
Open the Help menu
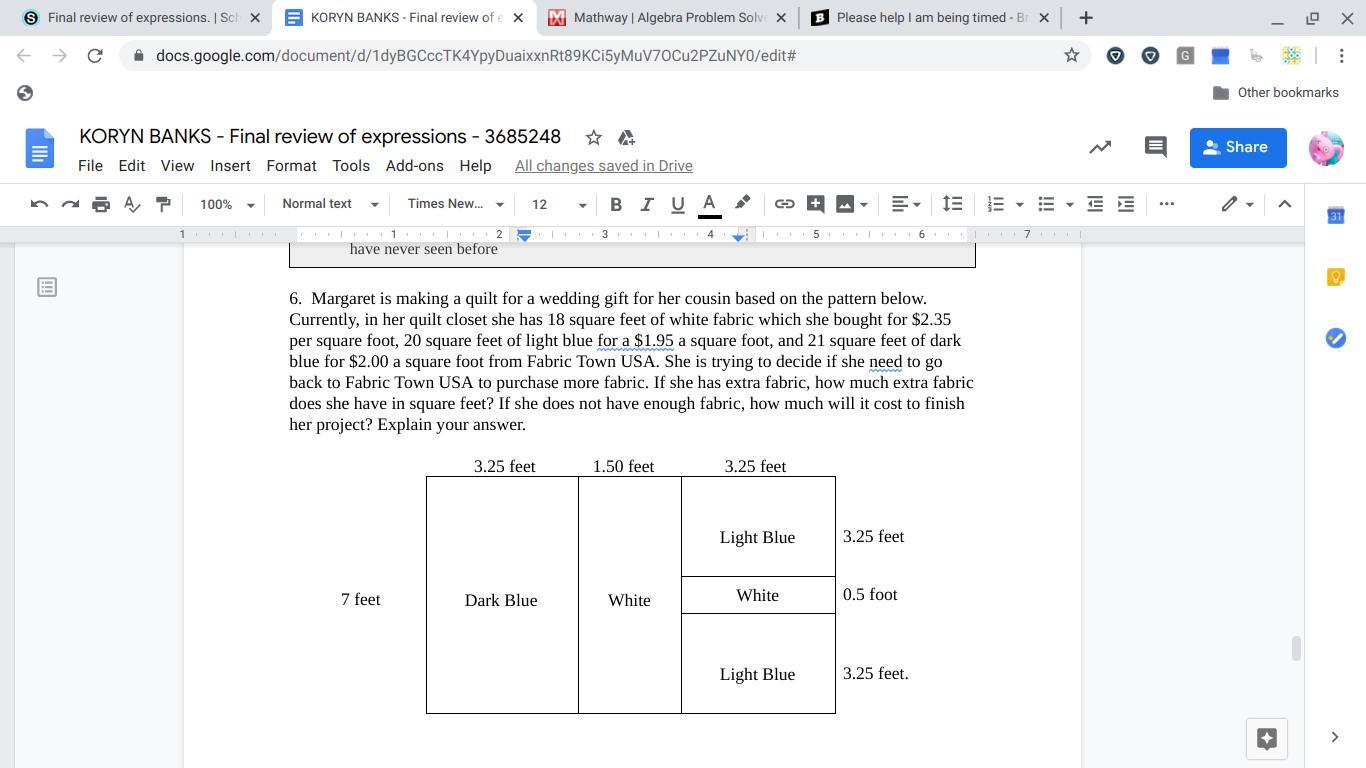click(x=475, y=166)
